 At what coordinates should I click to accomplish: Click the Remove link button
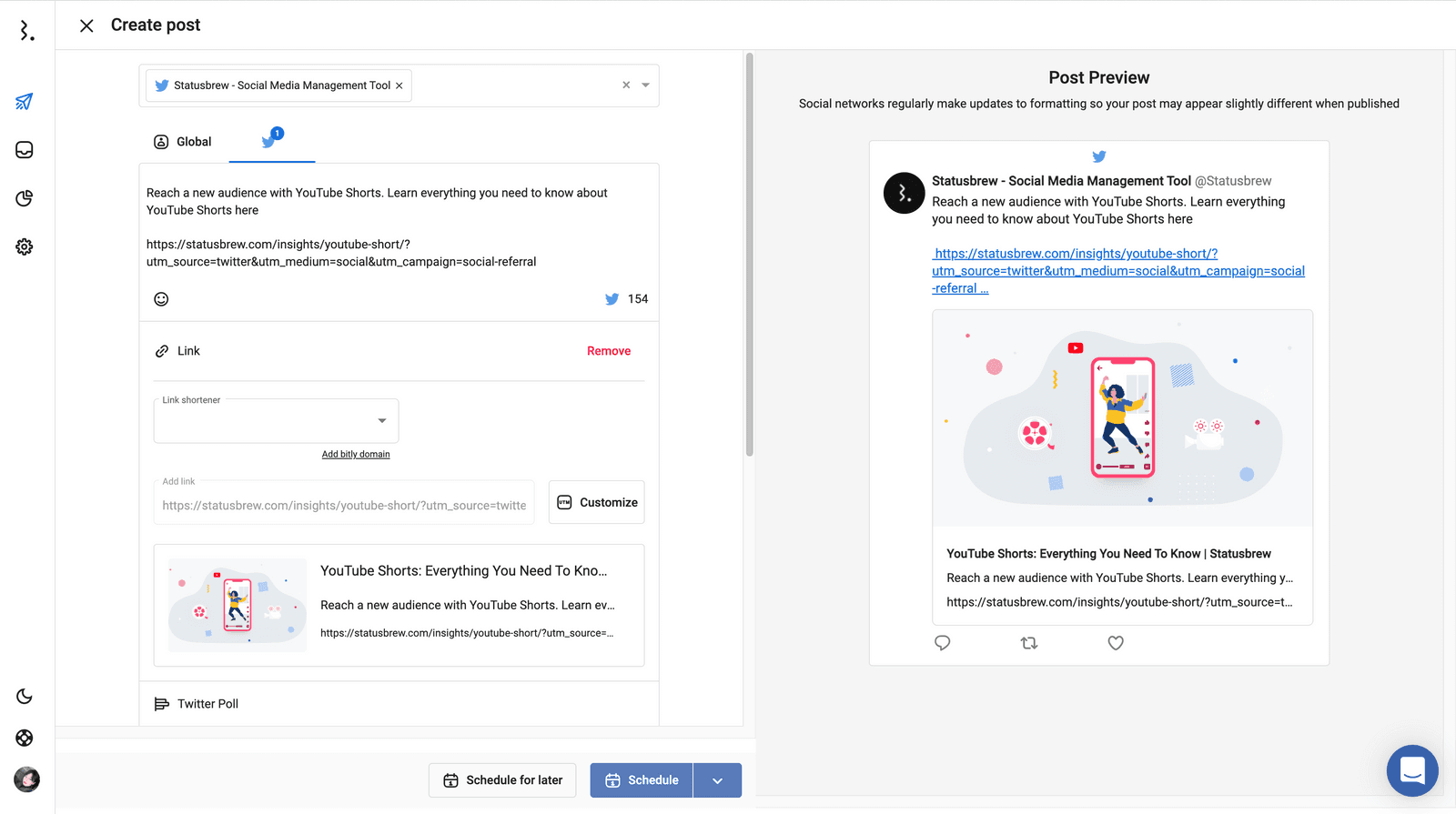608,351
